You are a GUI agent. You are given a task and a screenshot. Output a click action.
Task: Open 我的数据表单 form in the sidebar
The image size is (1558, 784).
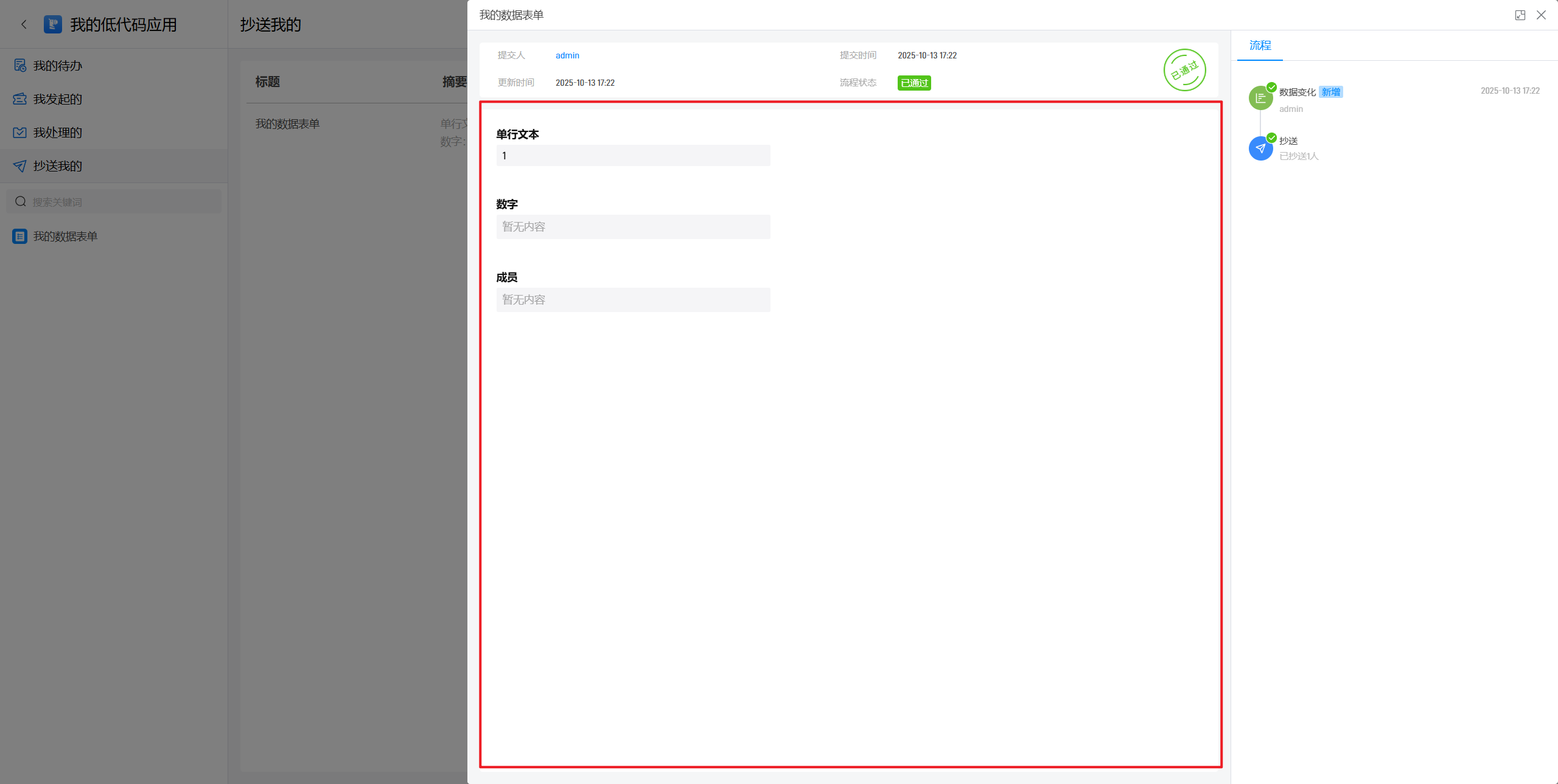coord(65,237)
